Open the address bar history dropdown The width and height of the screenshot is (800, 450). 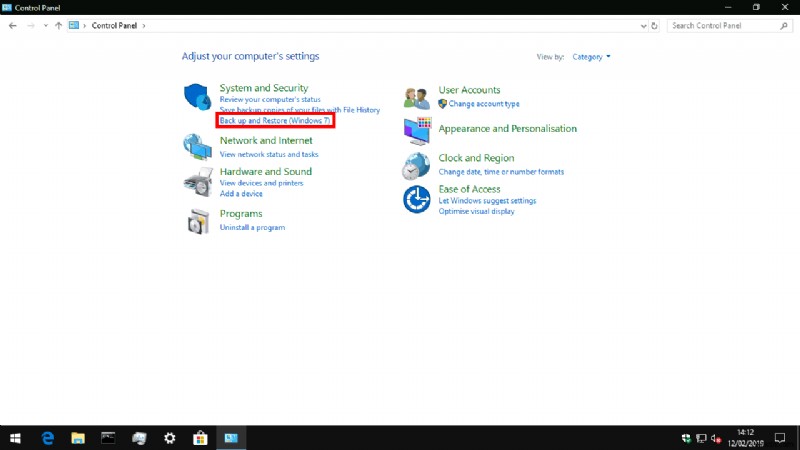pyautogui.click(x=643, y=26)
